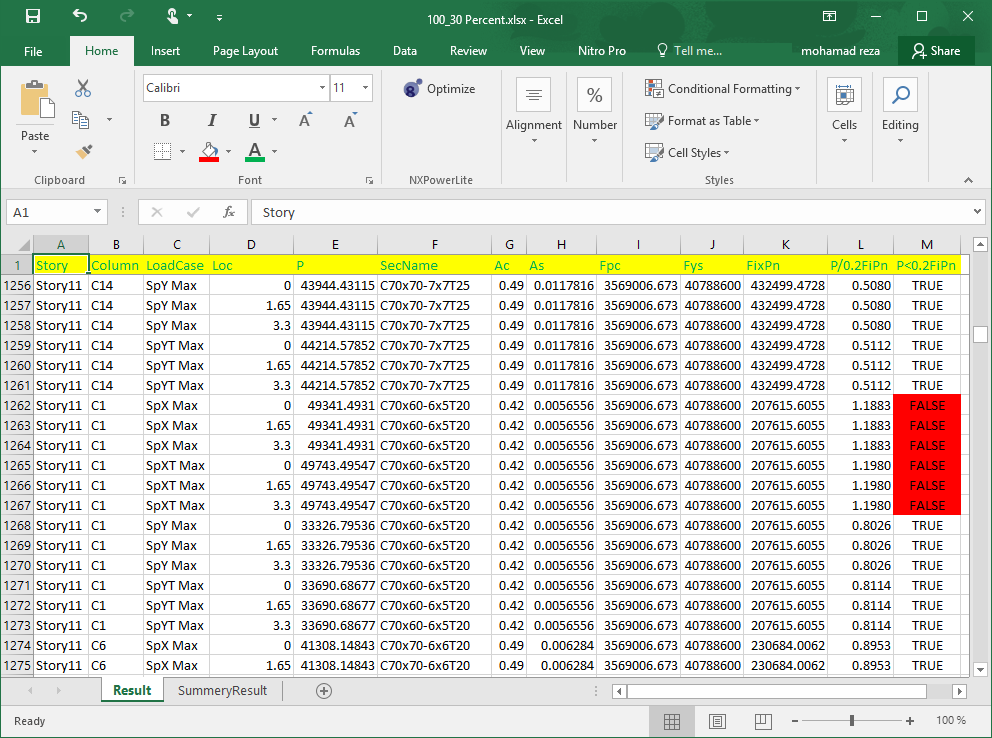Open the Name Box dropdown arrow

point(97,212)
